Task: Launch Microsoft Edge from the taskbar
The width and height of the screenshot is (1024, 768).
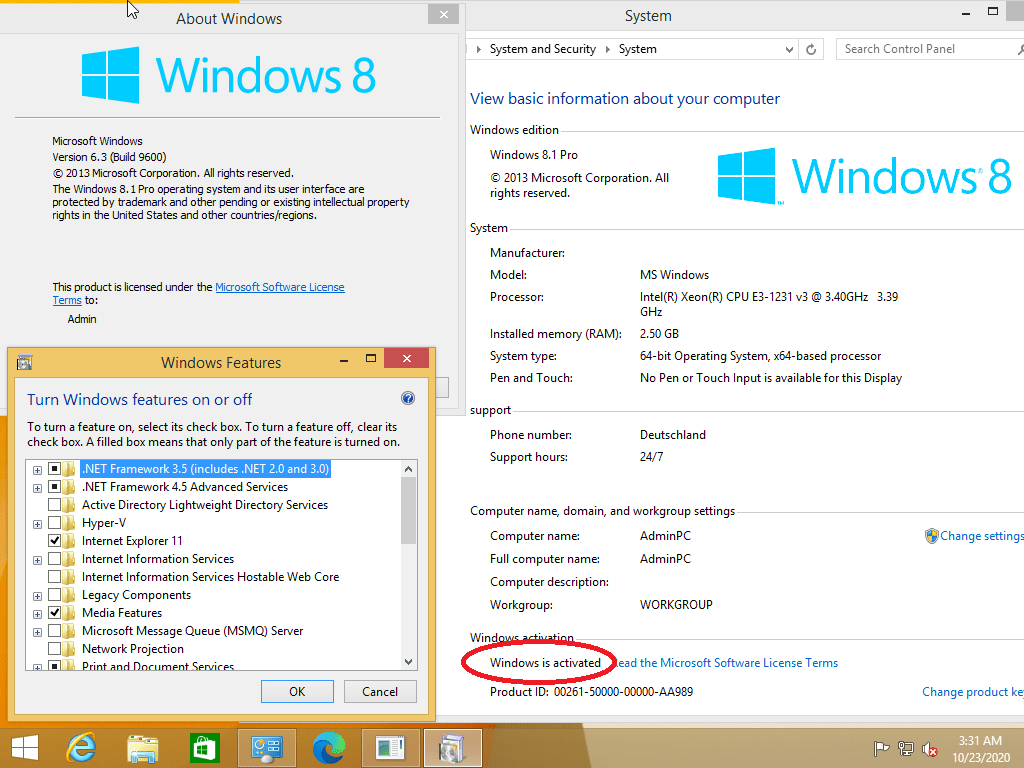Action: (x=328, y=748)
